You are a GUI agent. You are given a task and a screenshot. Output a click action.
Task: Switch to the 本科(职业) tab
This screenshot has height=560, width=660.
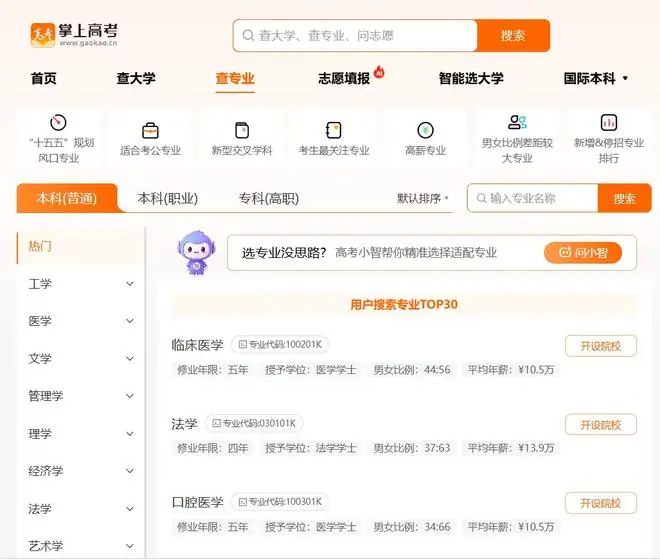pyautogui.click(x=168, y=198)
